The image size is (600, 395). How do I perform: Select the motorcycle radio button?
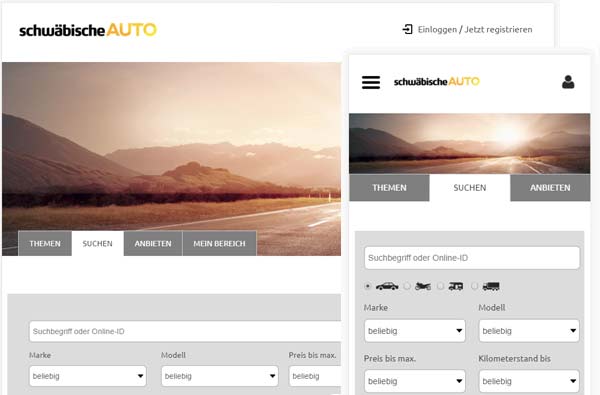click(407, 286)
